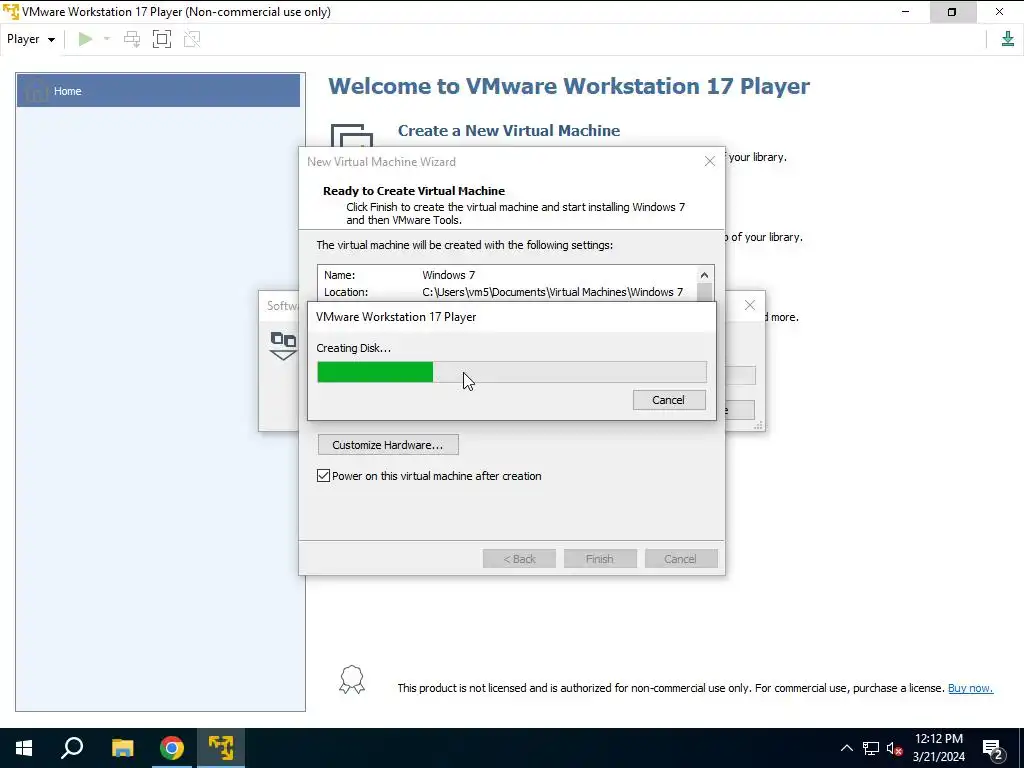Click the Name value 'Windows 7'
The width and height of the screenshot is (1024, 768).
point(449,275)
